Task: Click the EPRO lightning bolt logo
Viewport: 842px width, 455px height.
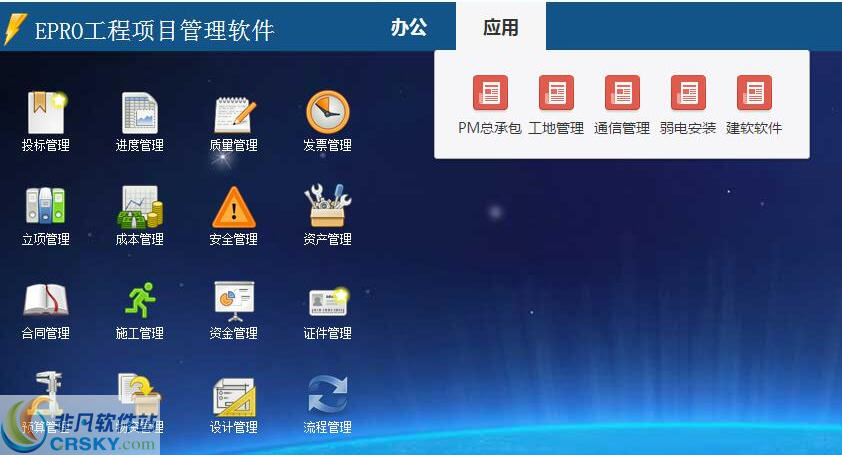Action: coord(15,28)
